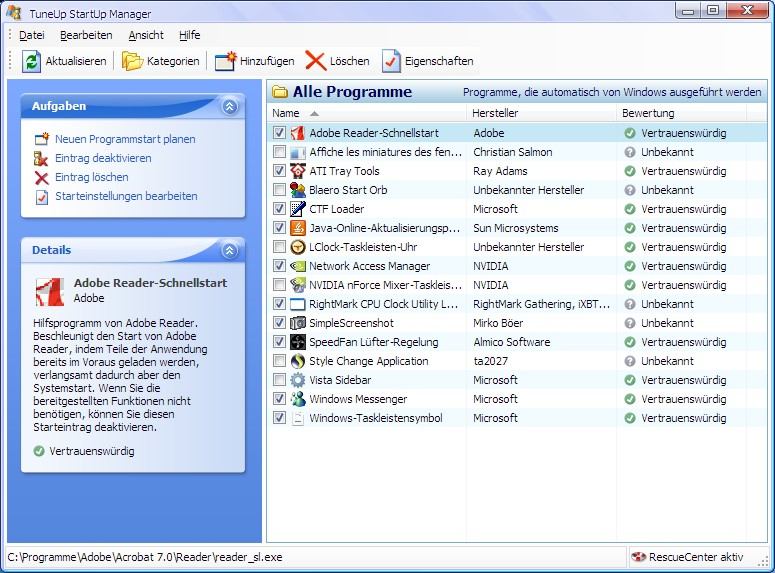The width and height of the screenshot is (775, 573).
Task: Click the Almico Software manufacturer cell
Action: tap(512, 342)
